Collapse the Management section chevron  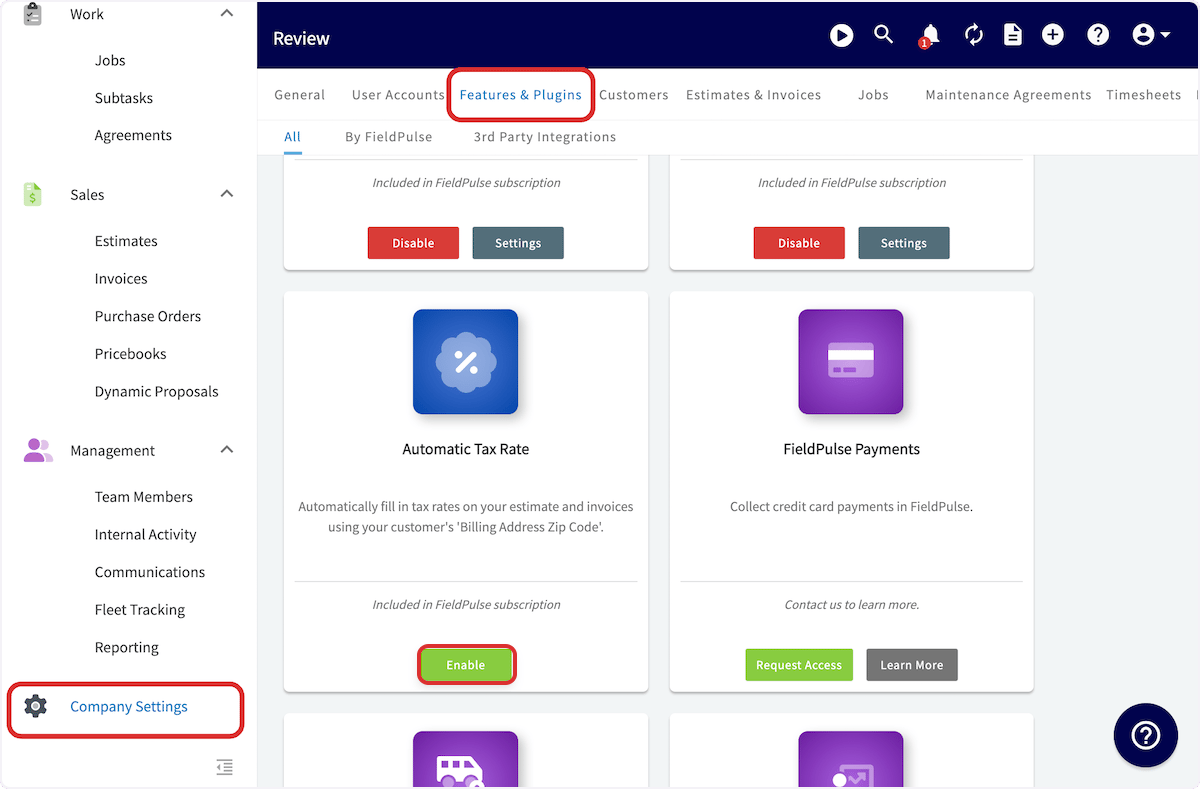[x=227, y=449]
